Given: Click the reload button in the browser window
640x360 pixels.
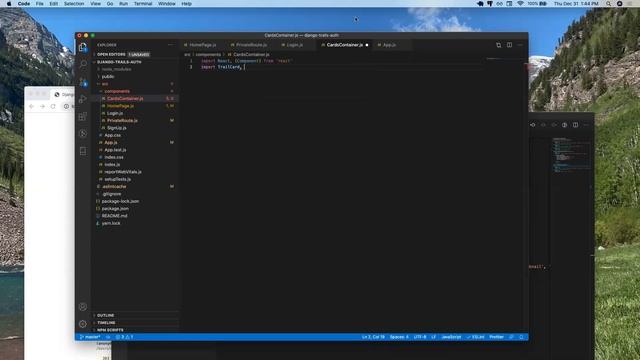Looking at the screenshot, I should [x=53, y=106].
